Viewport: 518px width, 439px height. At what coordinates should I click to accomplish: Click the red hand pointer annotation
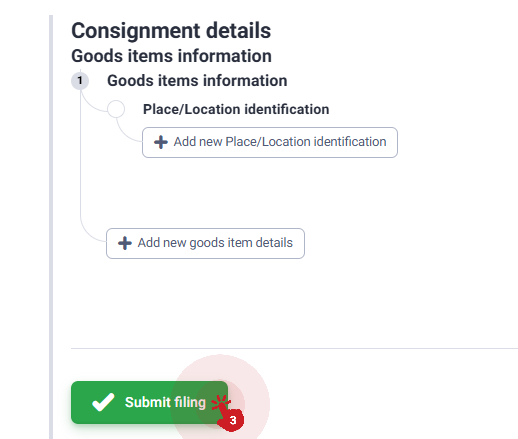click(227, 413)
